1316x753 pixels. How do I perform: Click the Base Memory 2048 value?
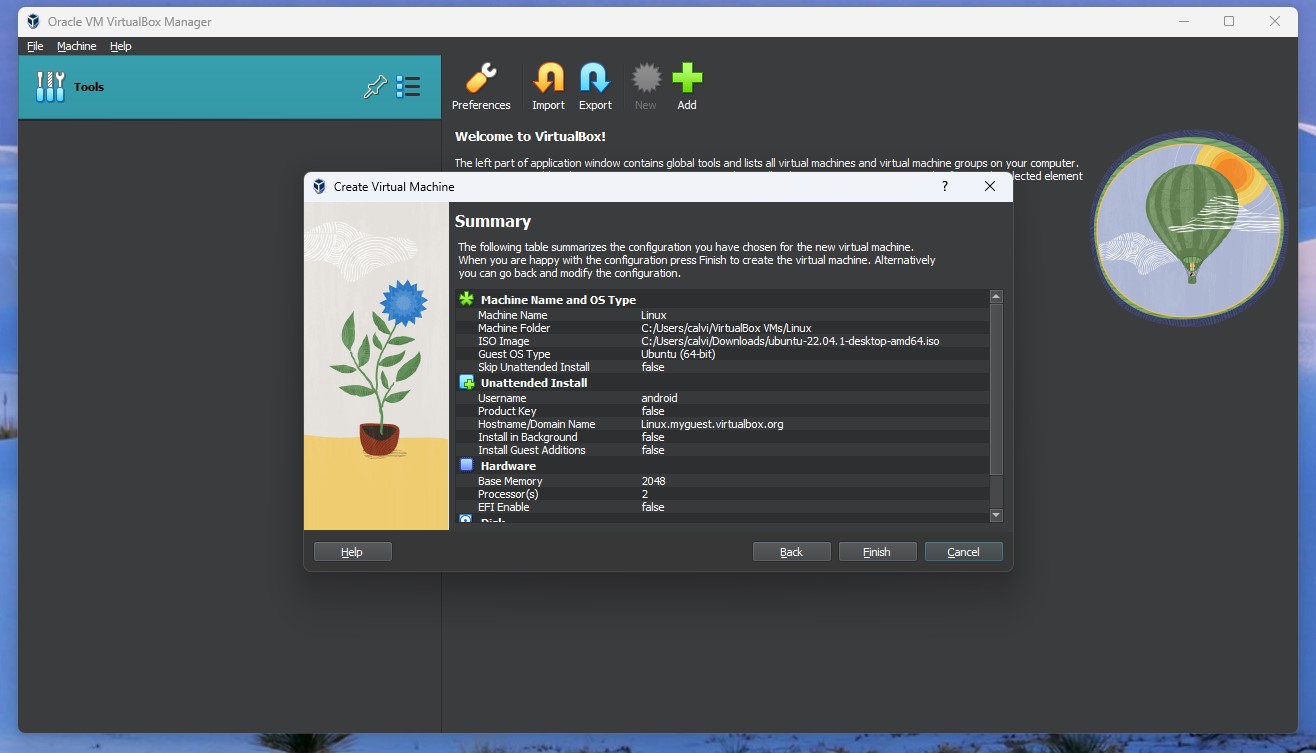(x=653, y=481)
